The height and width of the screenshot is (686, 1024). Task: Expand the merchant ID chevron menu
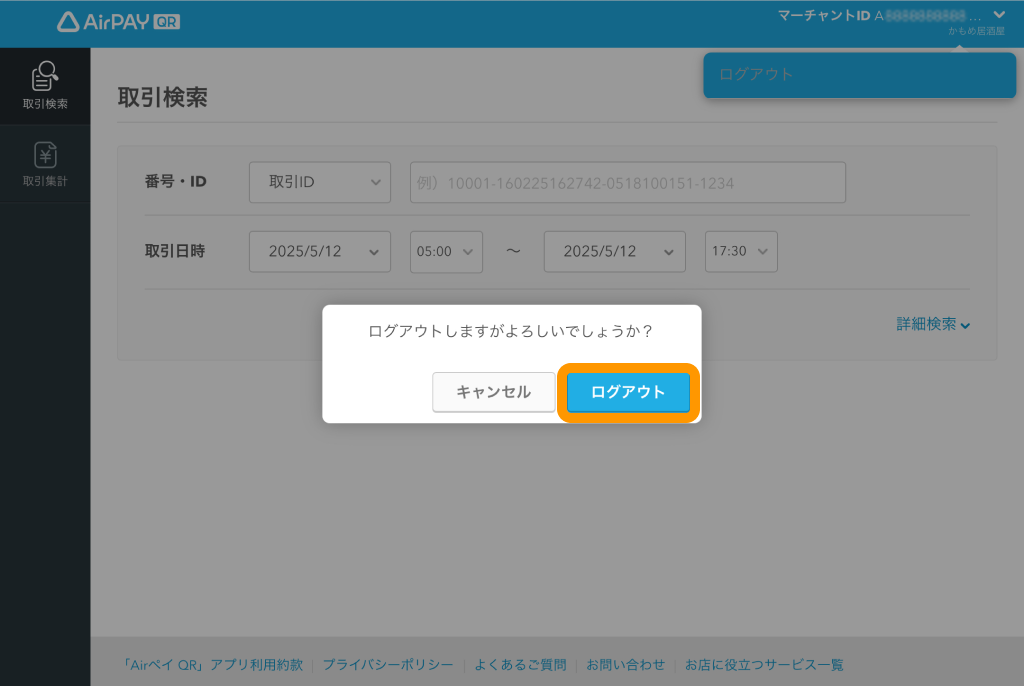point(998,15)
